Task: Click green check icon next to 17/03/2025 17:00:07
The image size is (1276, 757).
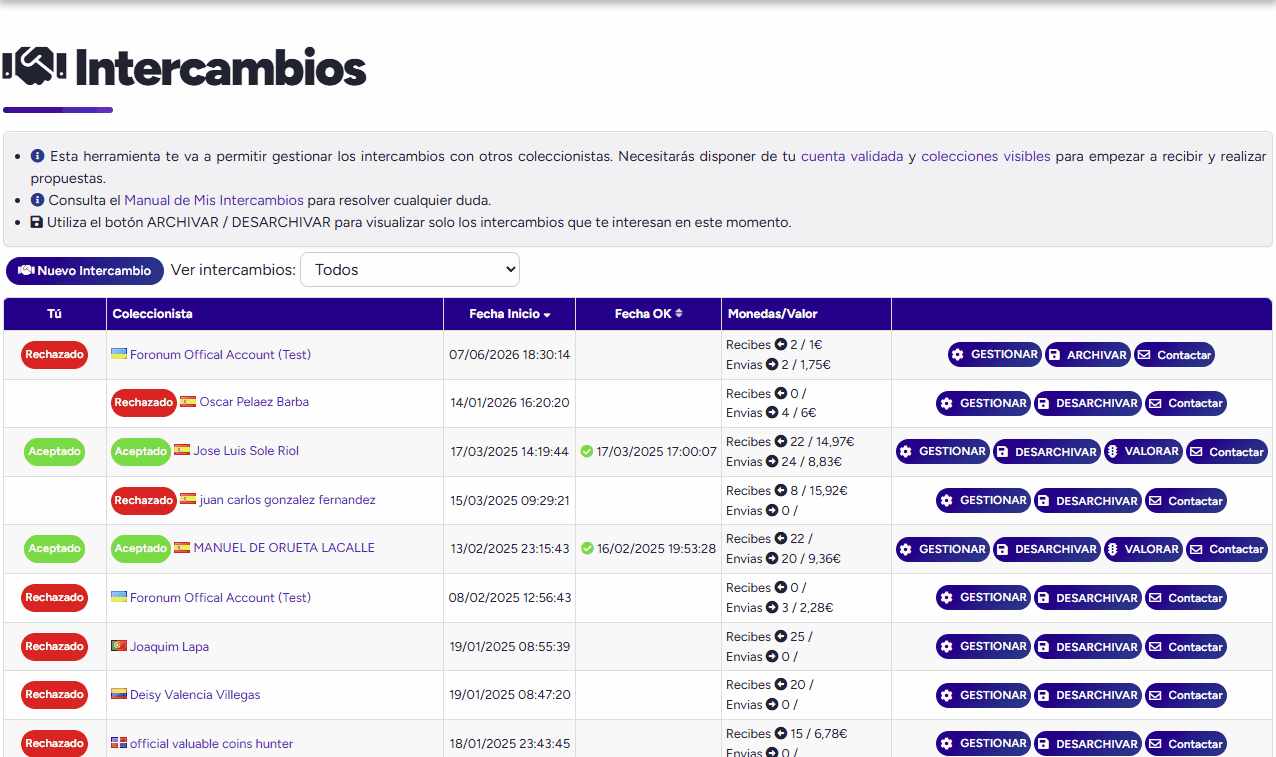Action: tap(587, 452)
